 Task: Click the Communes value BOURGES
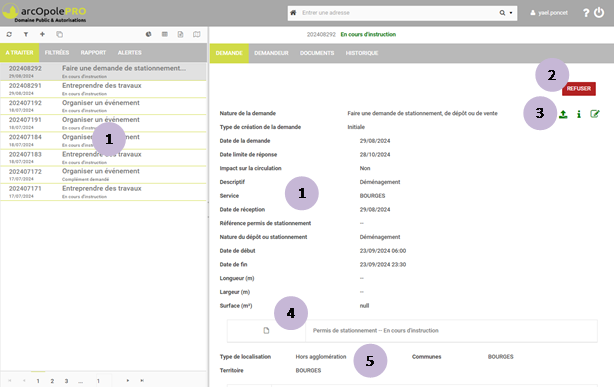500,357
